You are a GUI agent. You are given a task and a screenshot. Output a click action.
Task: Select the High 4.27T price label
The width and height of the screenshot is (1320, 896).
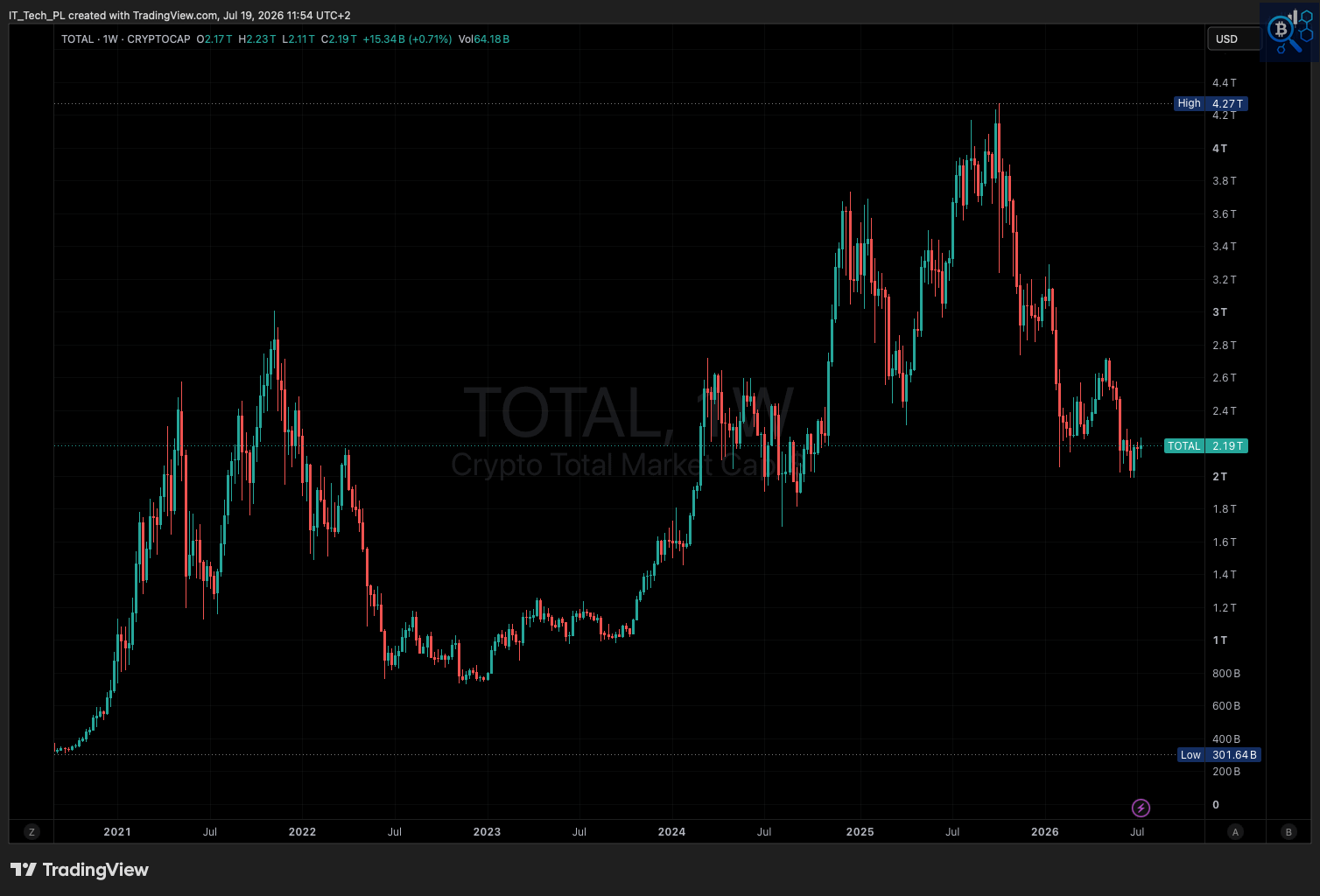1211,103
